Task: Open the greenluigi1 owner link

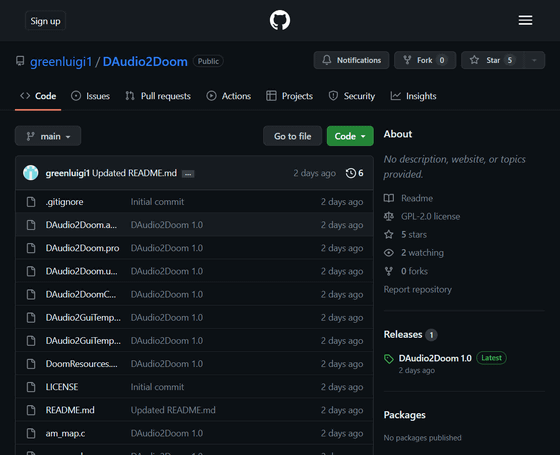Action: (x=61, y=61)
